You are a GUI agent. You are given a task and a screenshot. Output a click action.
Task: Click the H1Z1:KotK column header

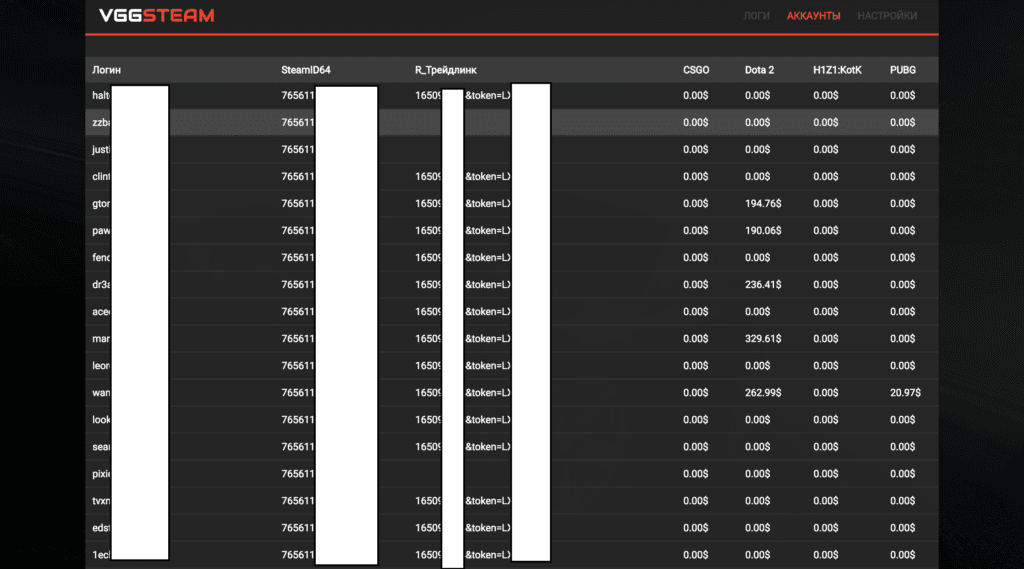tap(837, 70)
